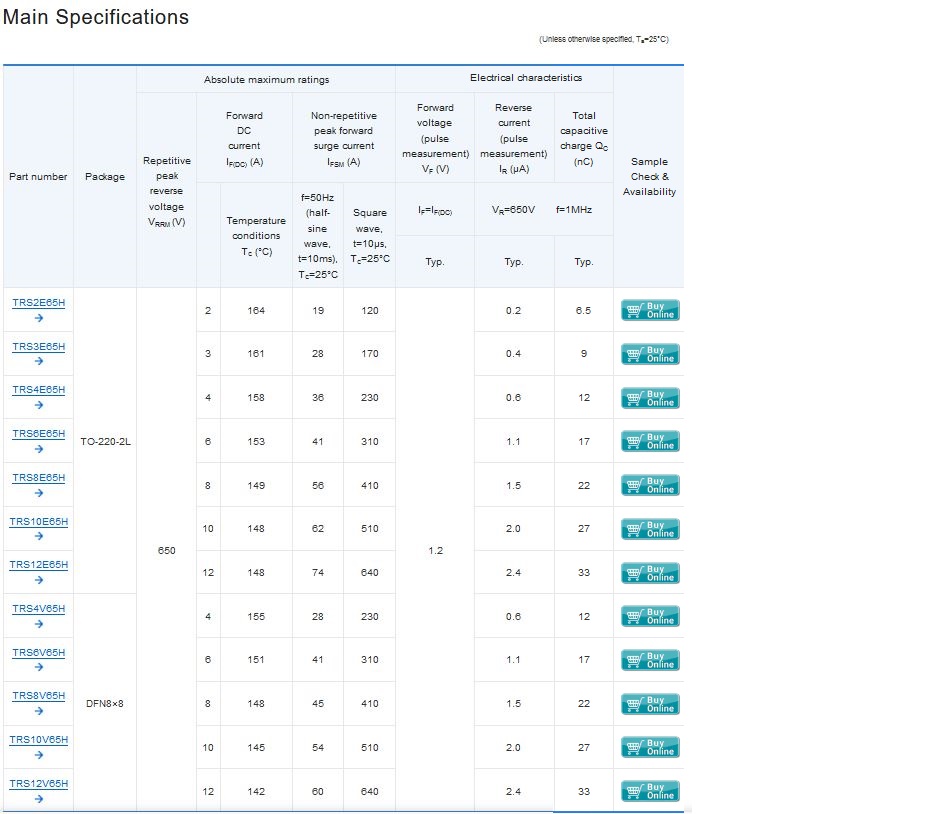
Task: Buy TRS12E65H online
Action: click(x=650, y=573)
